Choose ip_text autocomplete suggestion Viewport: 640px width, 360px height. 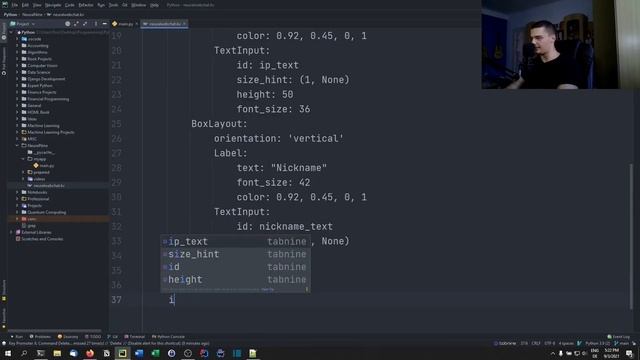pos(235,241)
